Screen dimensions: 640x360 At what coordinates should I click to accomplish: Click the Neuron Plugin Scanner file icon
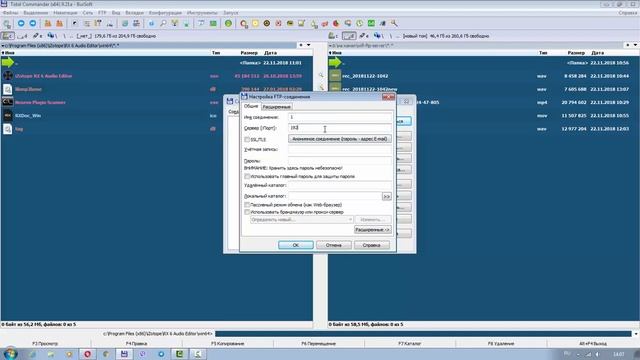(8, 102)
